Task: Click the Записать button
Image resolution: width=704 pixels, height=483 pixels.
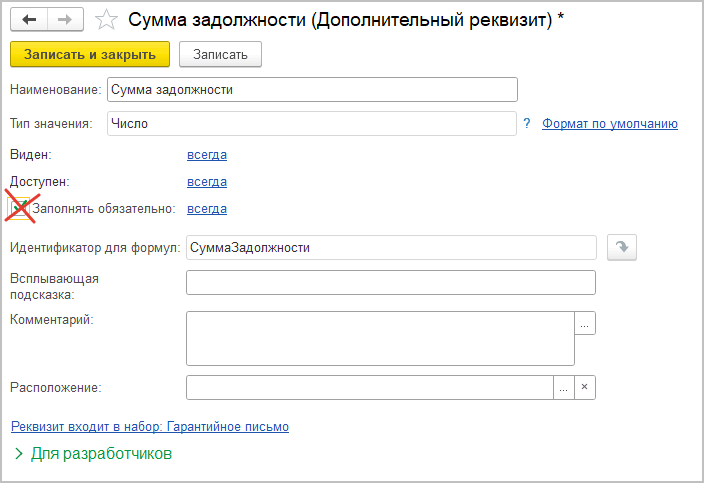Action: click(220, 54)
